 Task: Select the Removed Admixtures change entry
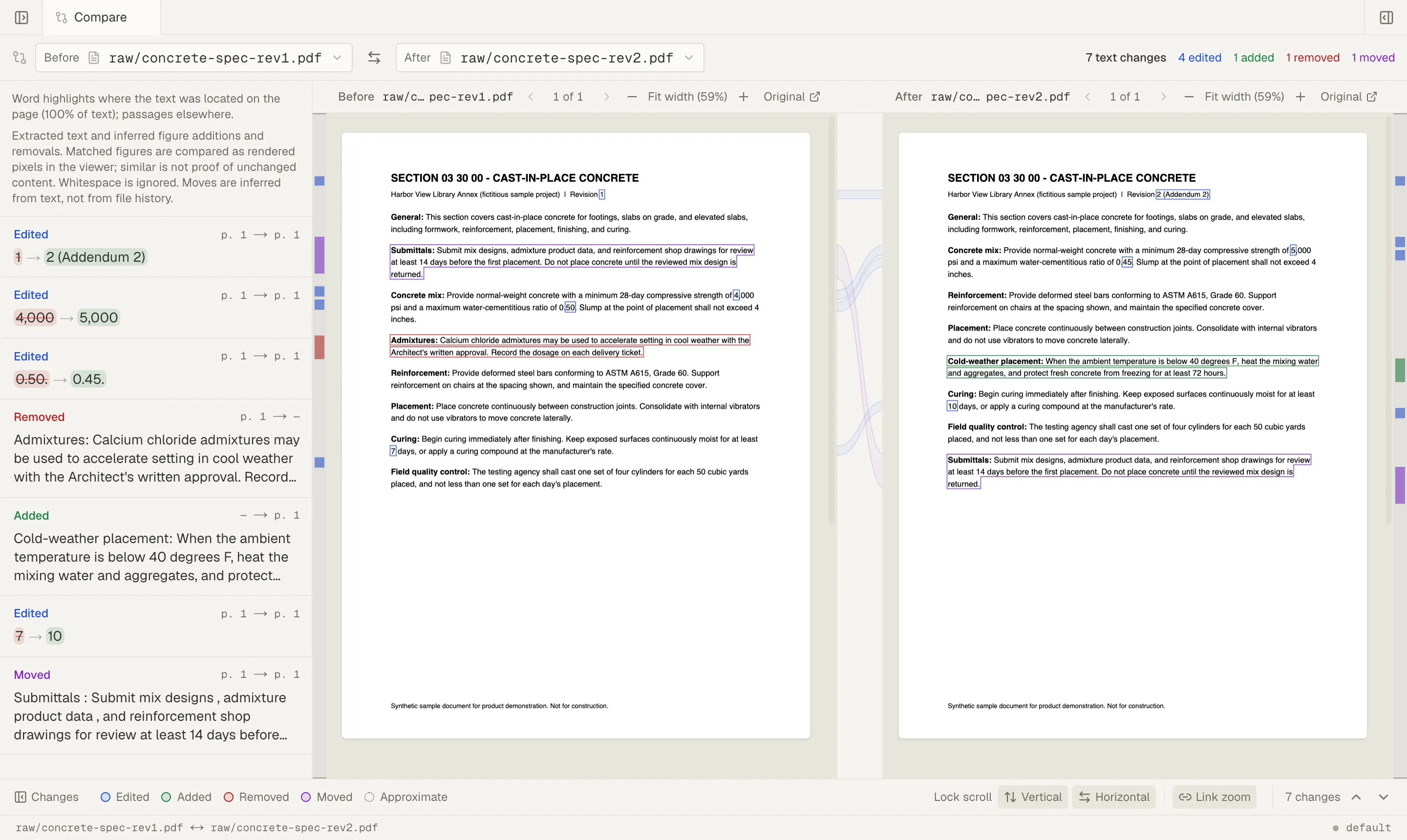pyautogui.click(x=156, y=448)
